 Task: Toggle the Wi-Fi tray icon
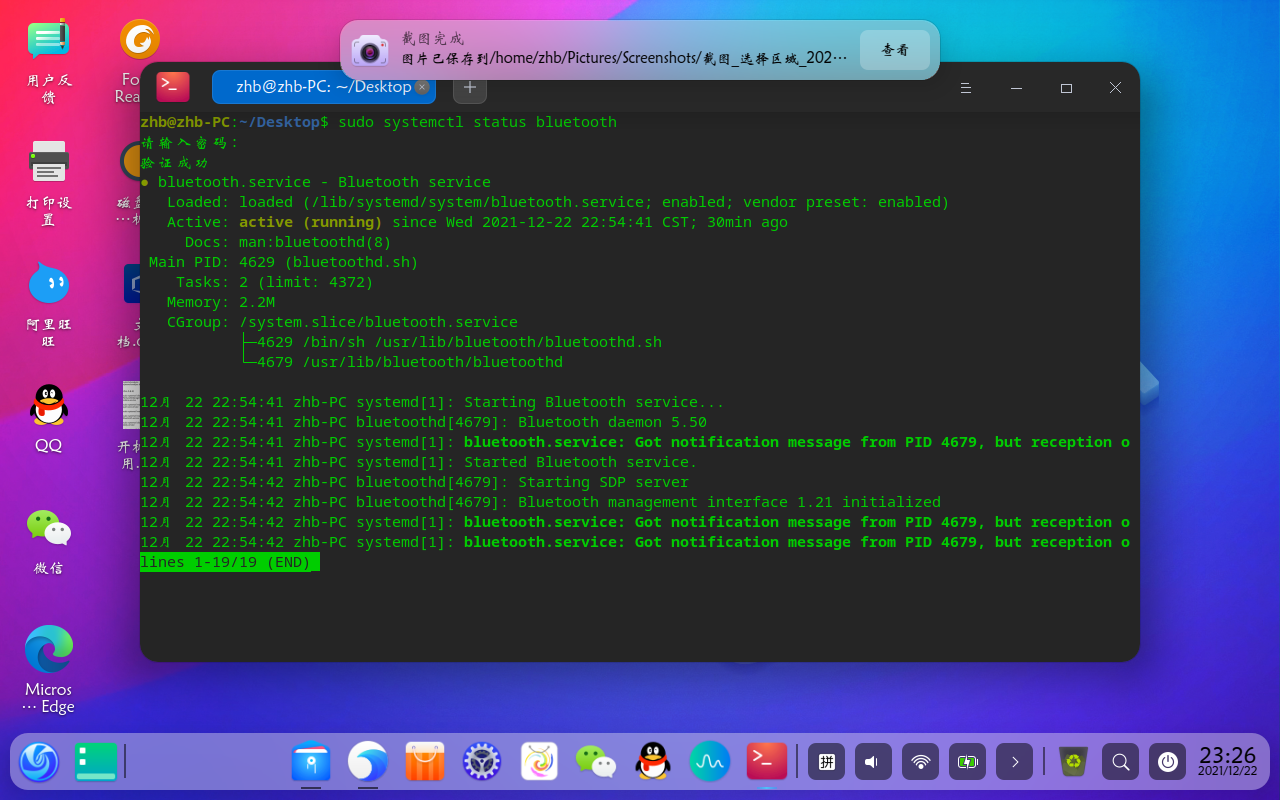[x=920, y=761]
